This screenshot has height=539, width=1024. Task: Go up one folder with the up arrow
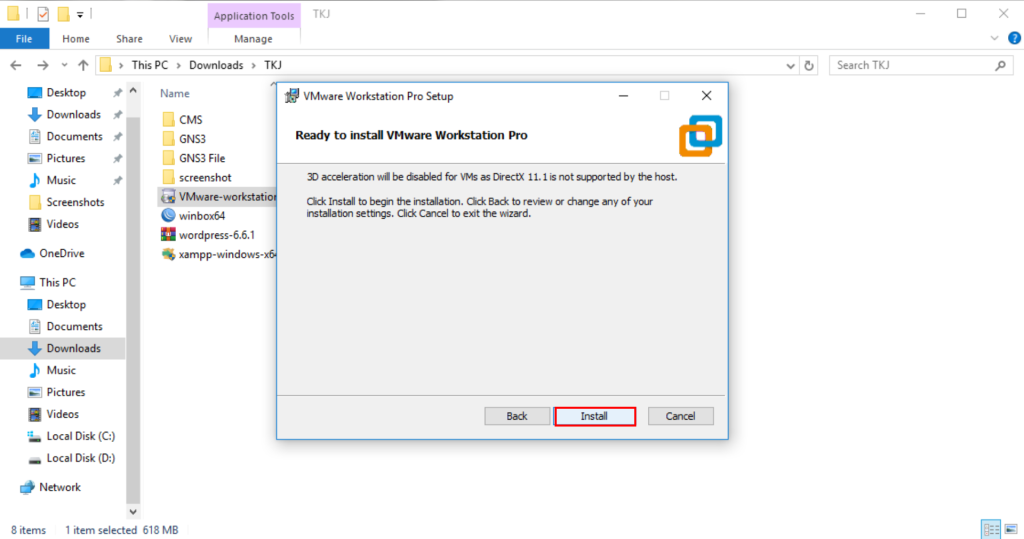(x=82, y=65)
